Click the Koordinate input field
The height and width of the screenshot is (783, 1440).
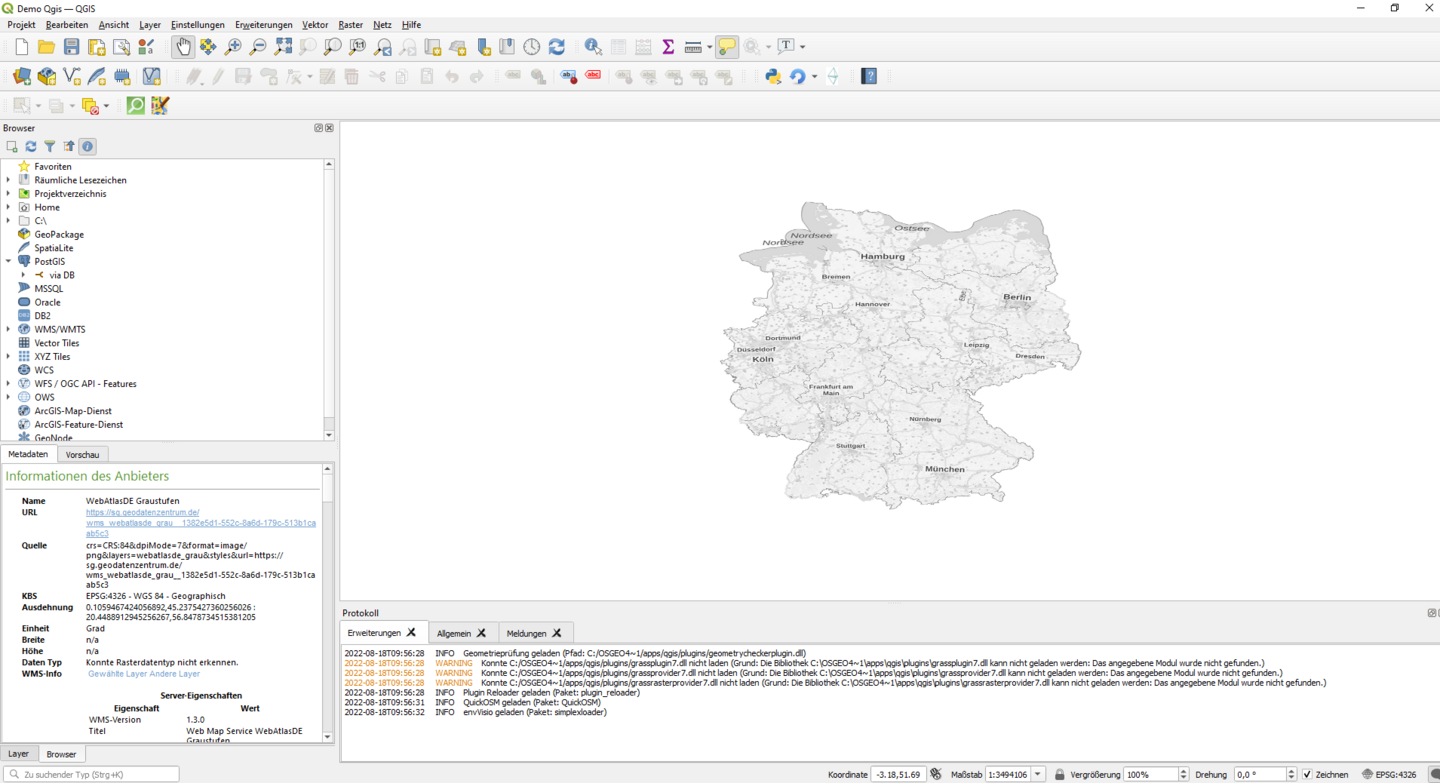coord(898,774)
